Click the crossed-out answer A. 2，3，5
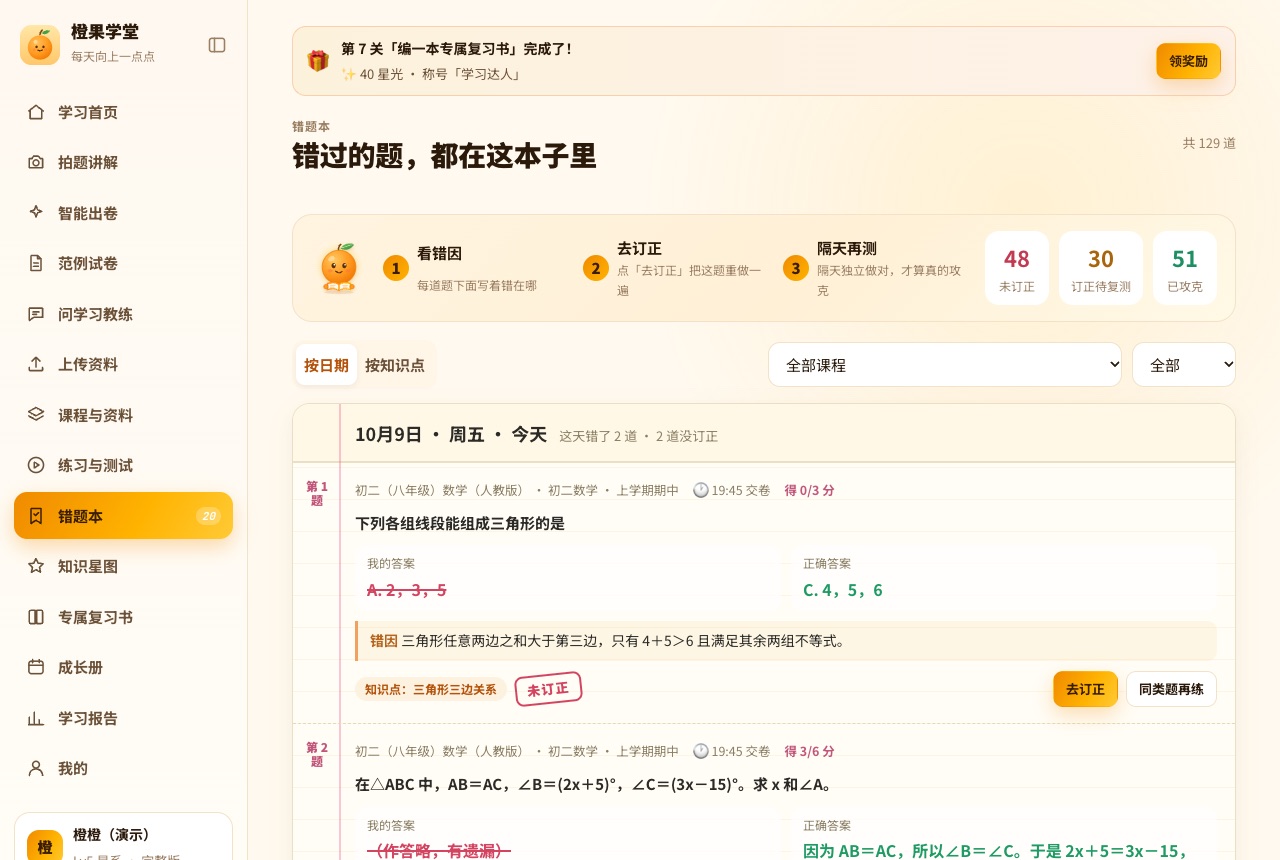Viewport: 1280px width, 860px height. click(x=407, y=590)
